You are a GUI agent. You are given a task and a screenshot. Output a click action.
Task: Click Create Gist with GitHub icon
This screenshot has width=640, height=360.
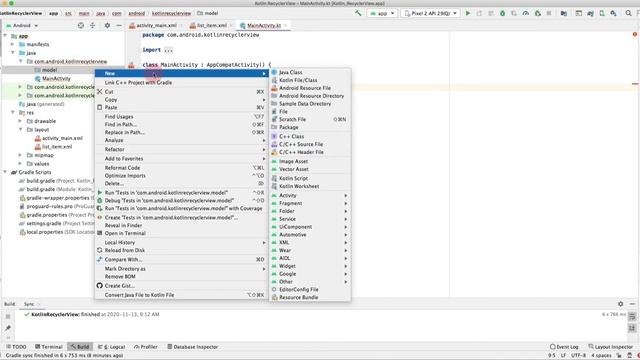click(182, 286)
